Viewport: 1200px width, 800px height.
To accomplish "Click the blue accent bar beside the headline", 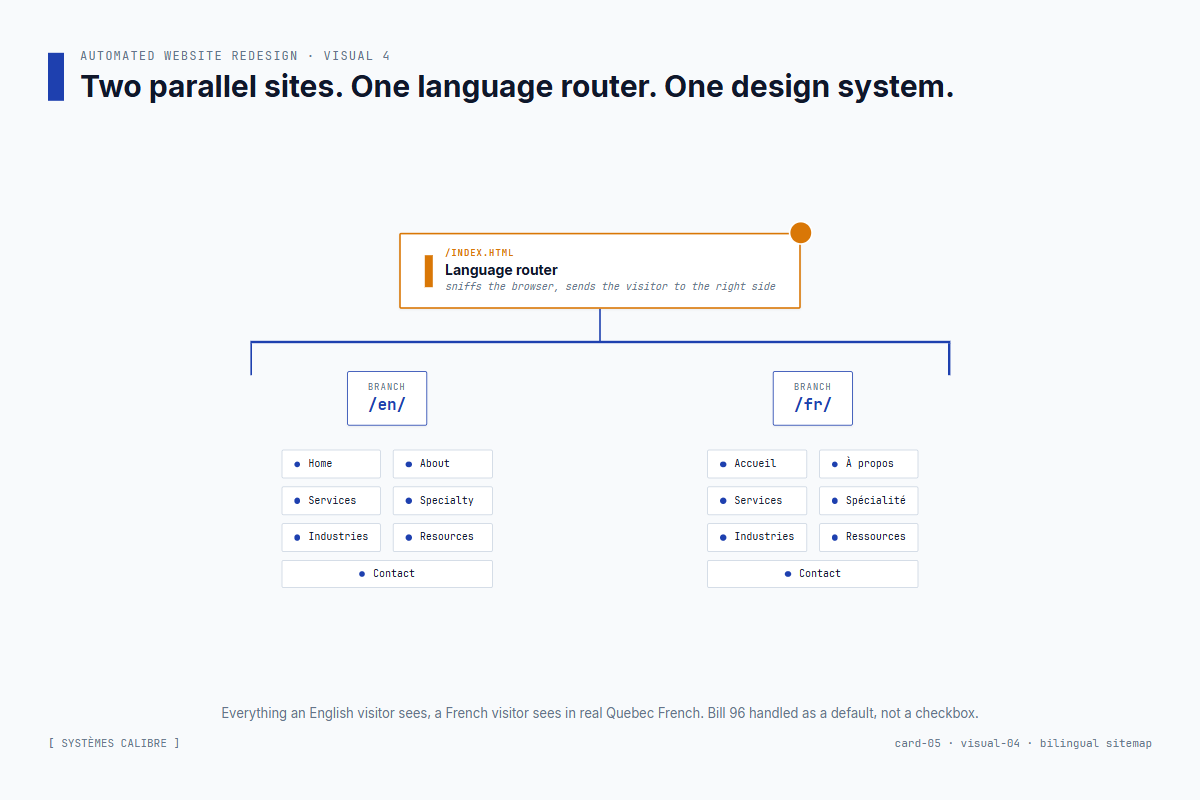I will (x=56, y=75).
